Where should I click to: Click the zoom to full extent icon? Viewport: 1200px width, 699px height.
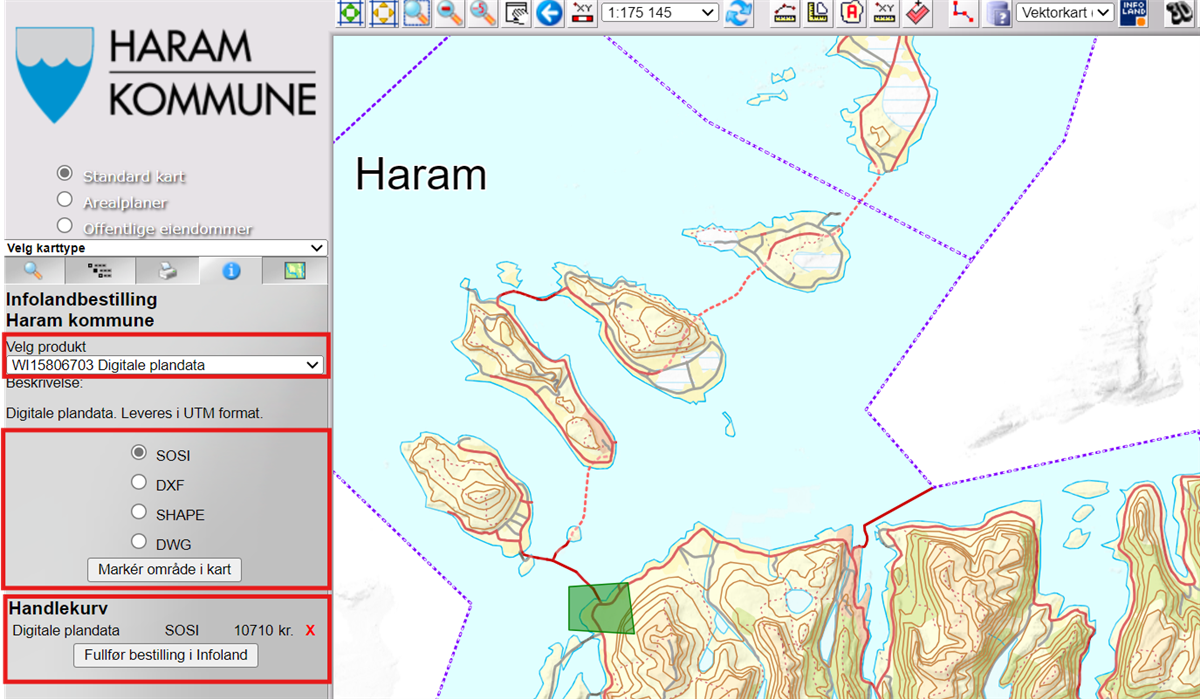(x=351, y=13)
